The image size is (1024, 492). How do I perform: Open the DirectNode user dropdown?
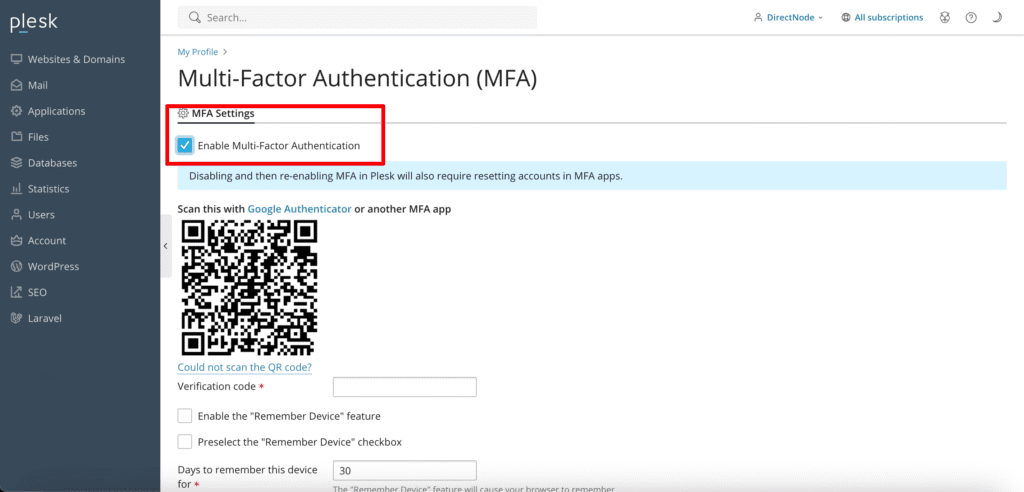pyautogui.click(x=788, y=18)
